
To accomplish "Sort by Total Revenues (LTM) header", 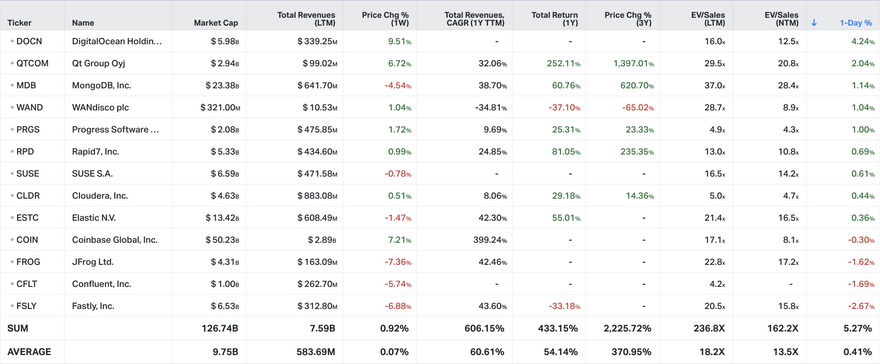I will (306, 19).
